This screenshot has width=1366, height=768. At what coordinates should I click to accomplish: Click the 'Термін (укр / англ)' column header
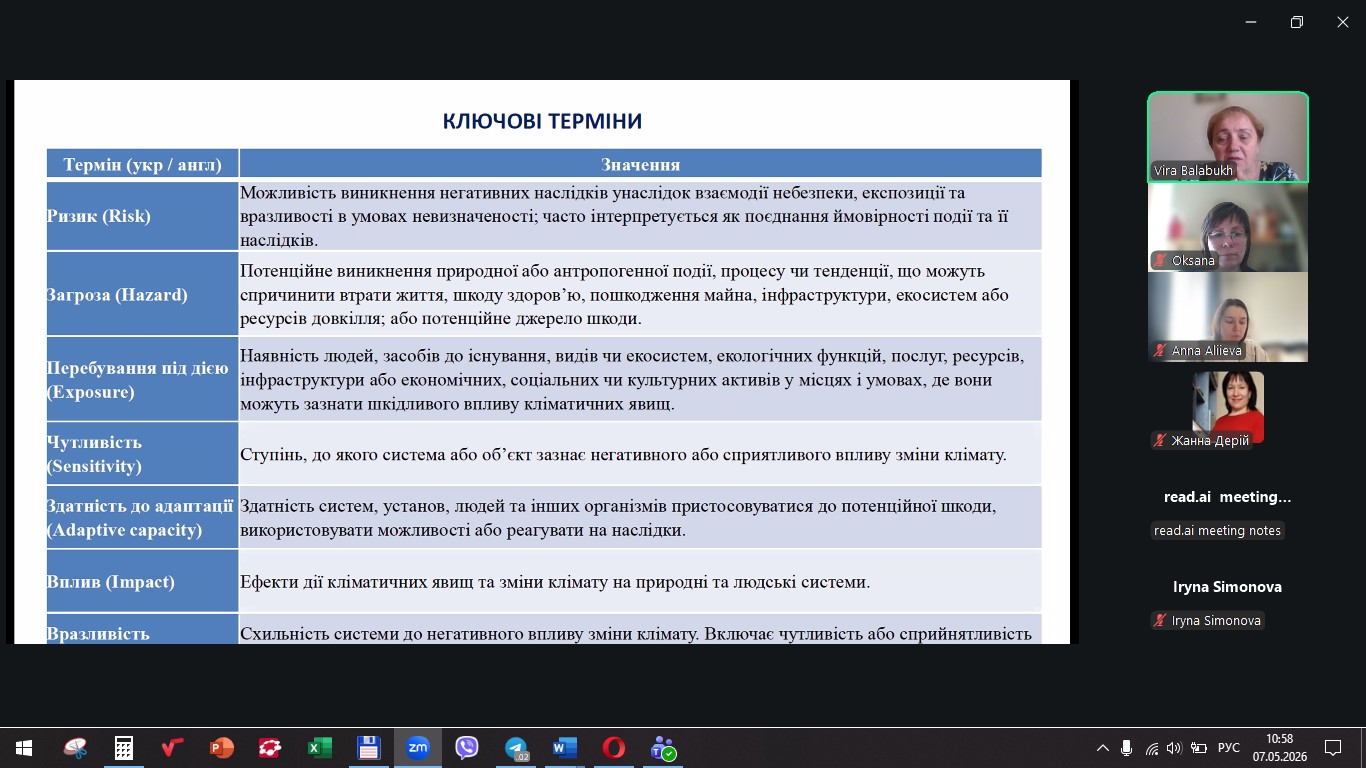(x=143, y=164)
